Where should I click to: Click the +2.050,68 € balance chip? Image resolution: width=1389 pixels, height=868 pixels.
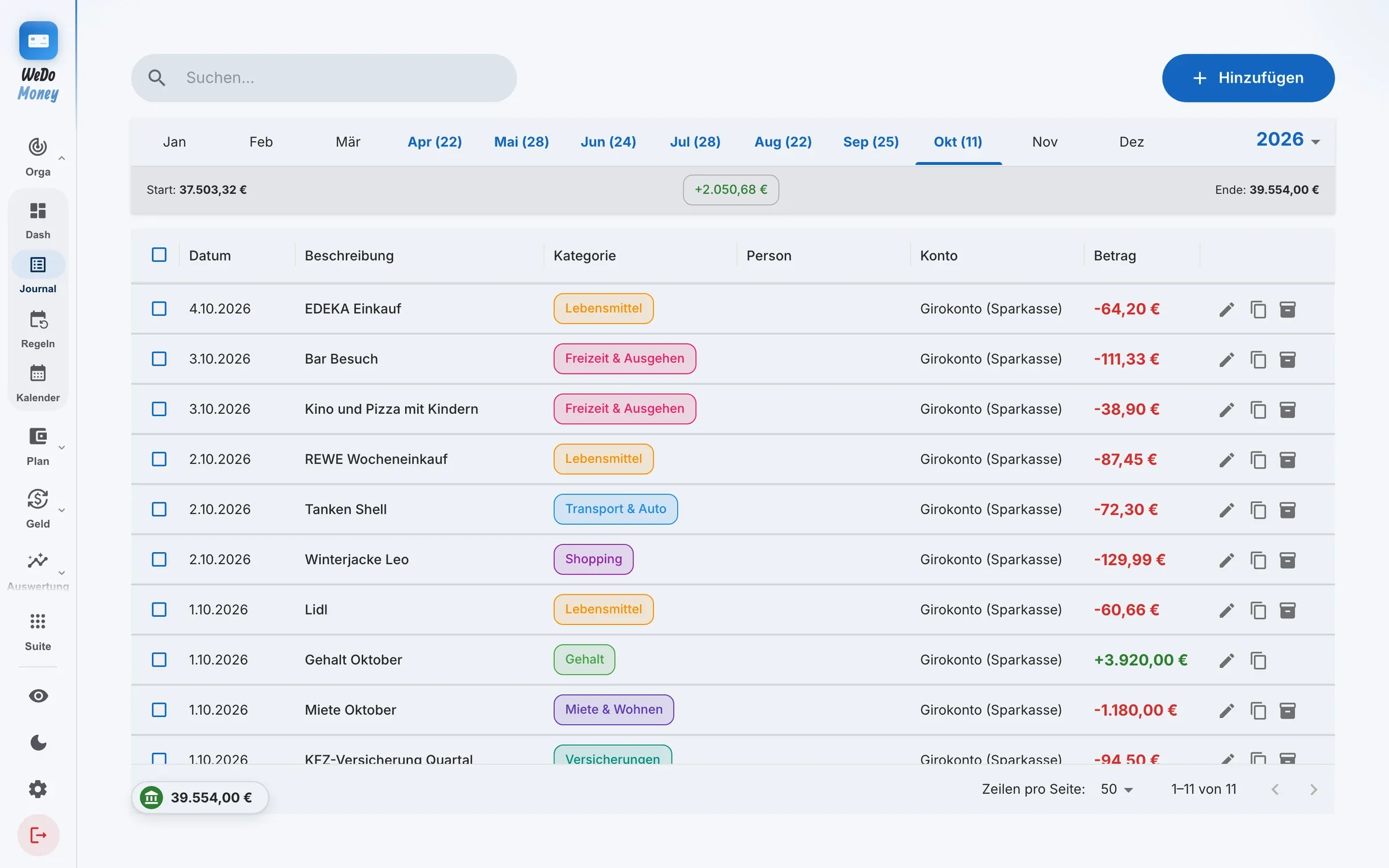coord(731,190)
